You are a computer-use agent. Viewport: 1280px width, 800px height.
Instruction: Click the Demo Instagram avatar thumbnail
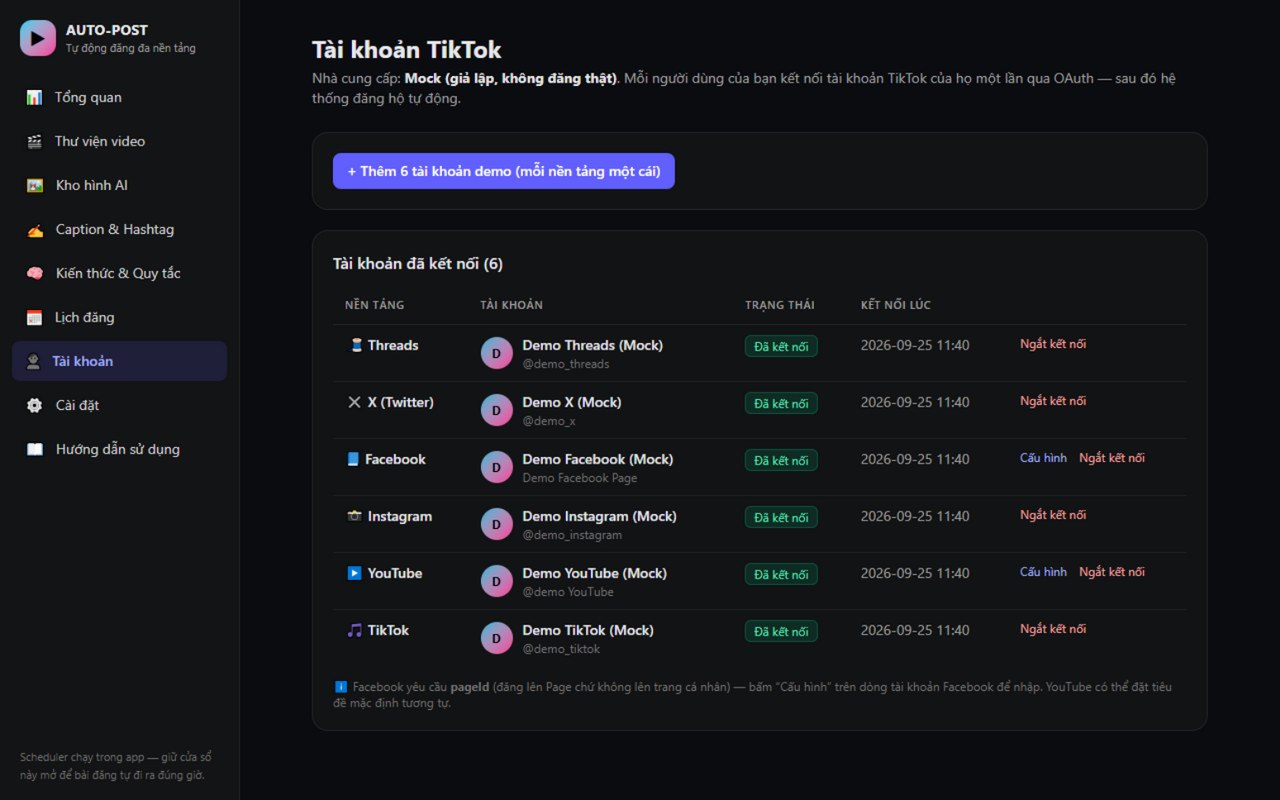497,524
